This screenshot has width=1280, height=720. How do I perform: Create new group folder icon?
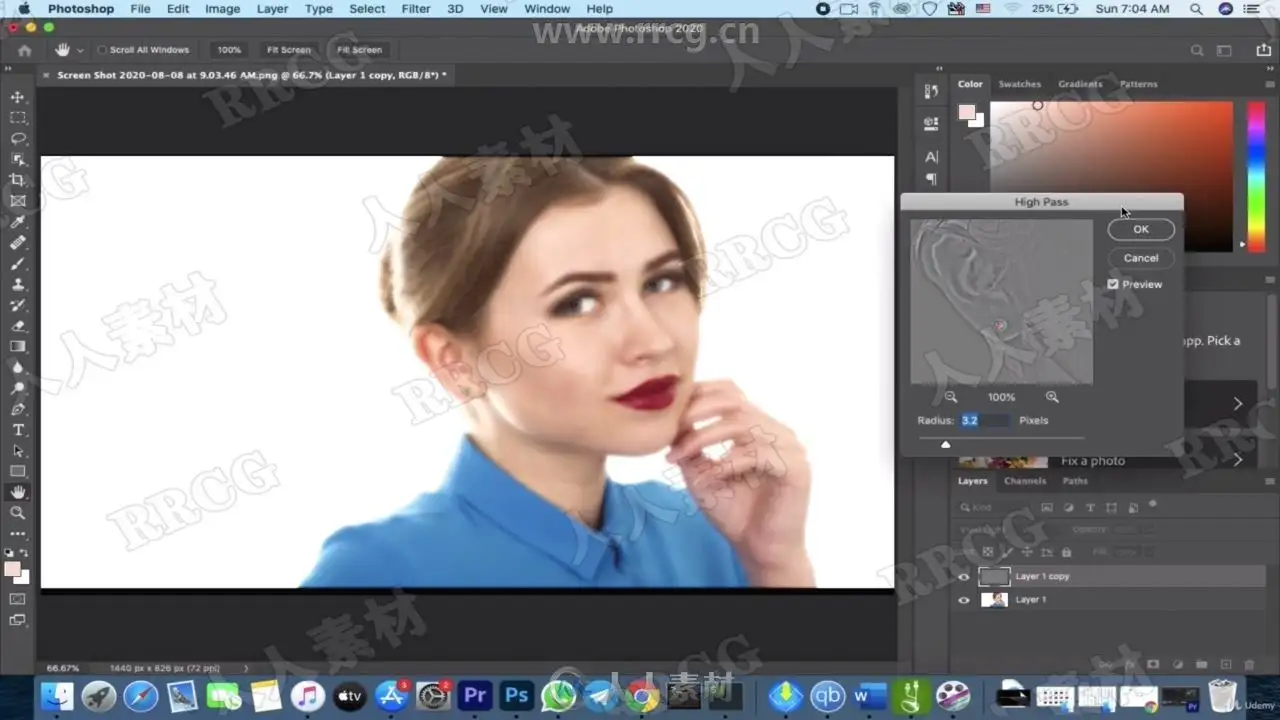pos(1202,664)
